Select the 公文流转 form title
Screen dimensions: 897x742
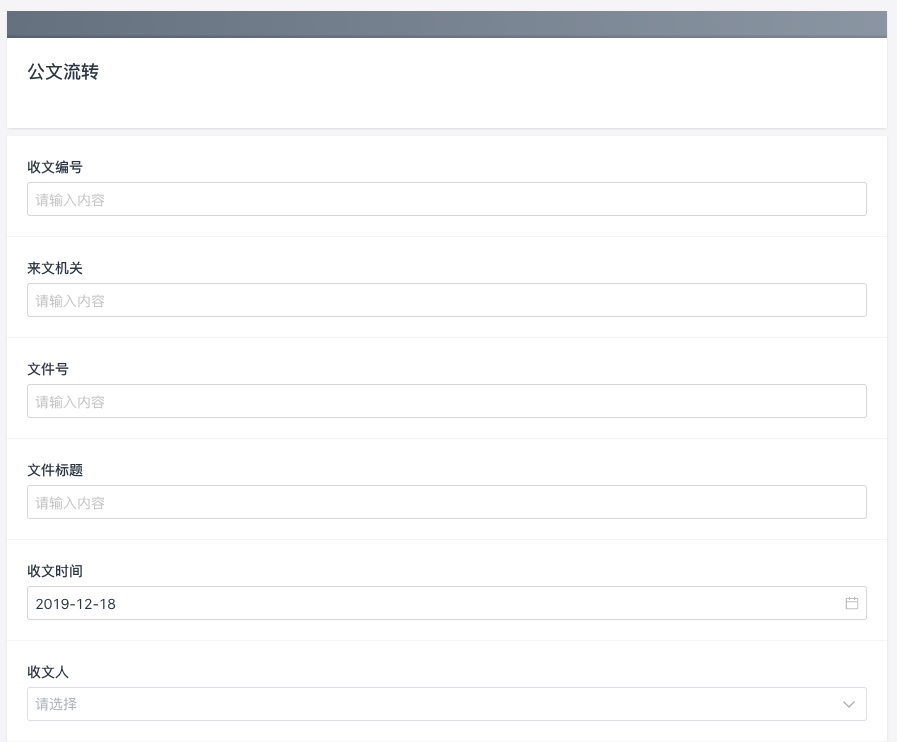63,72
